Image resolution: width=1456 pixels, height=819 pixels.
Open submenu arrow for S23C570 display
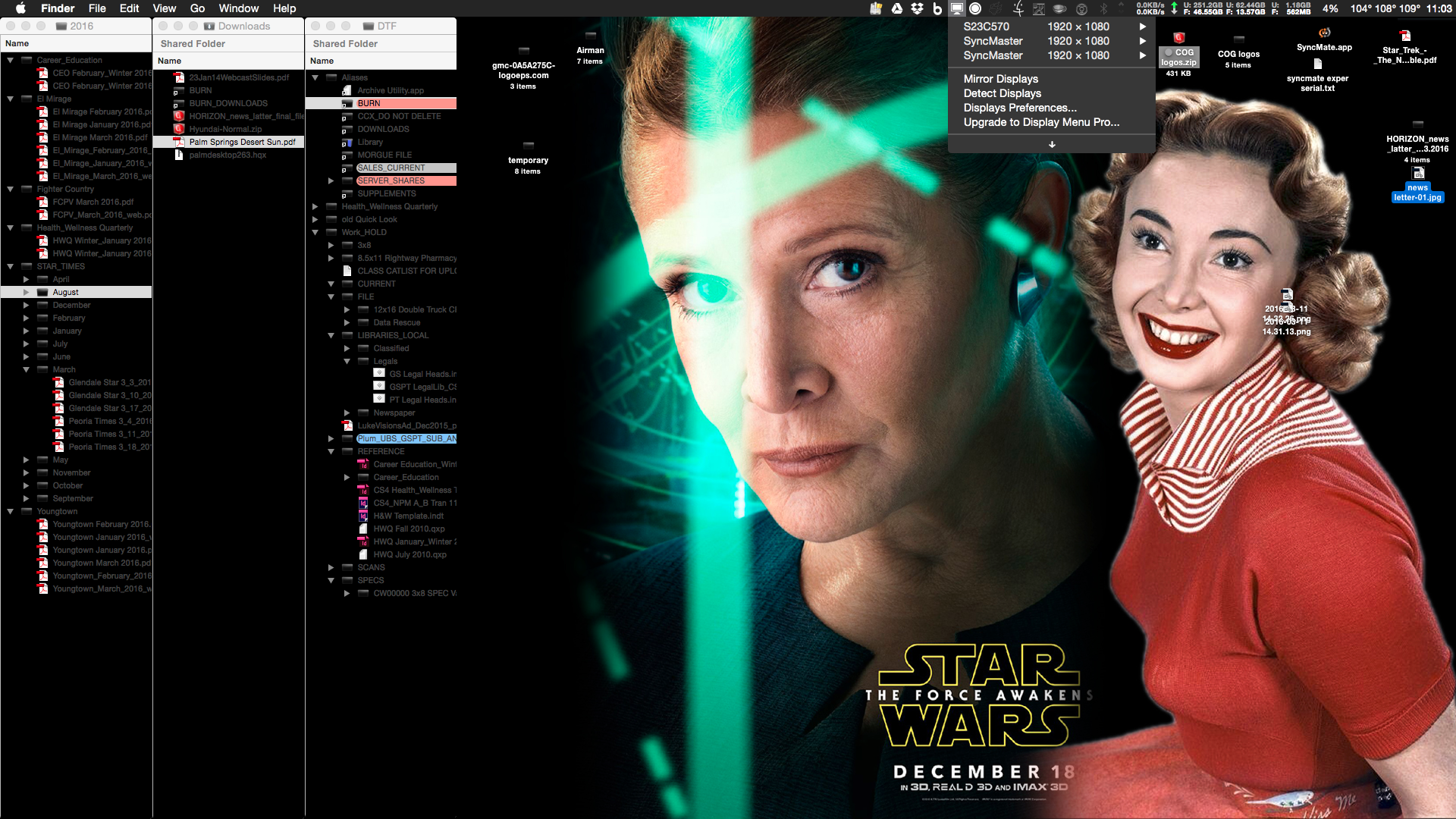click(1143, 27)
